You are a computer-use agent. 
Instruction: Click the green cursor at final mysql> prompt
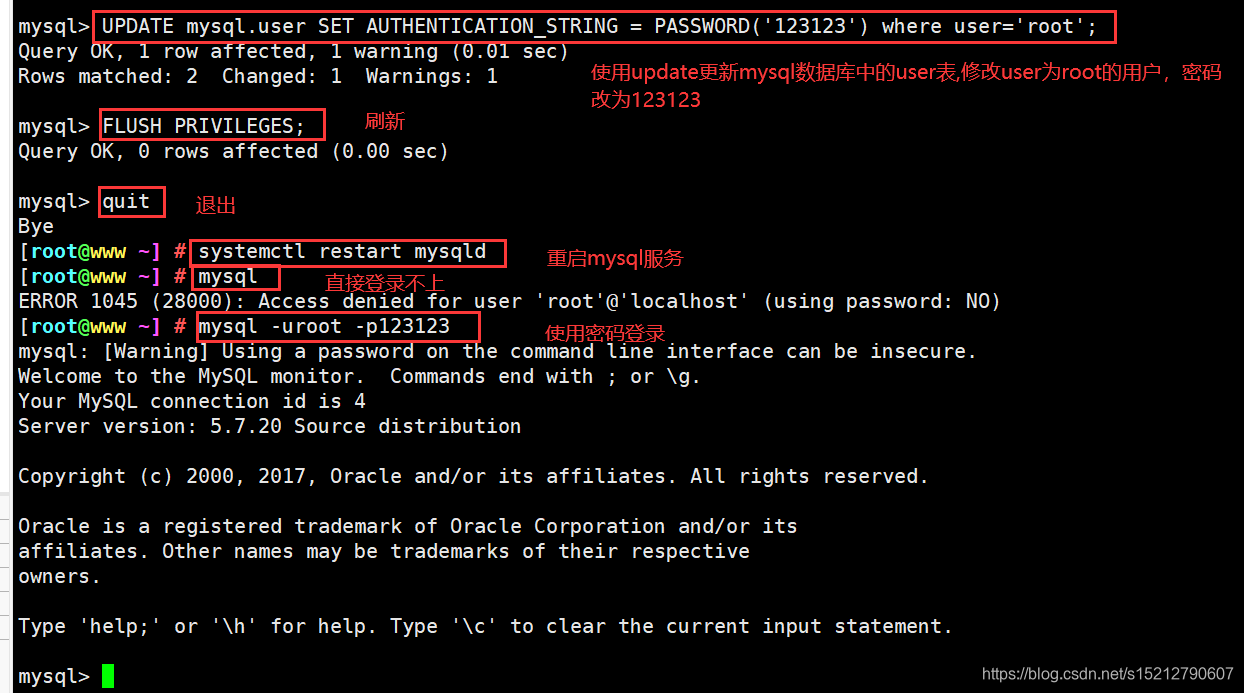pos(108,677)
